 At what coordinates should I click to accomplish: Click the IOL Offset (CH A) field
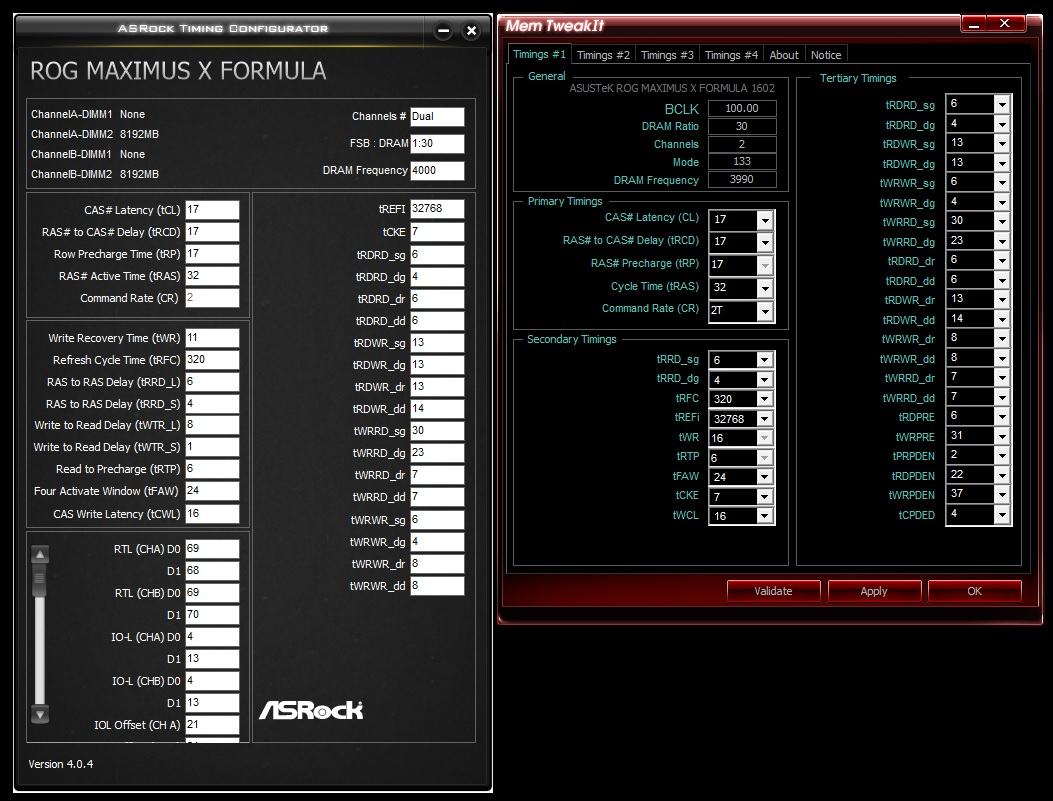[x=212, y=724]
